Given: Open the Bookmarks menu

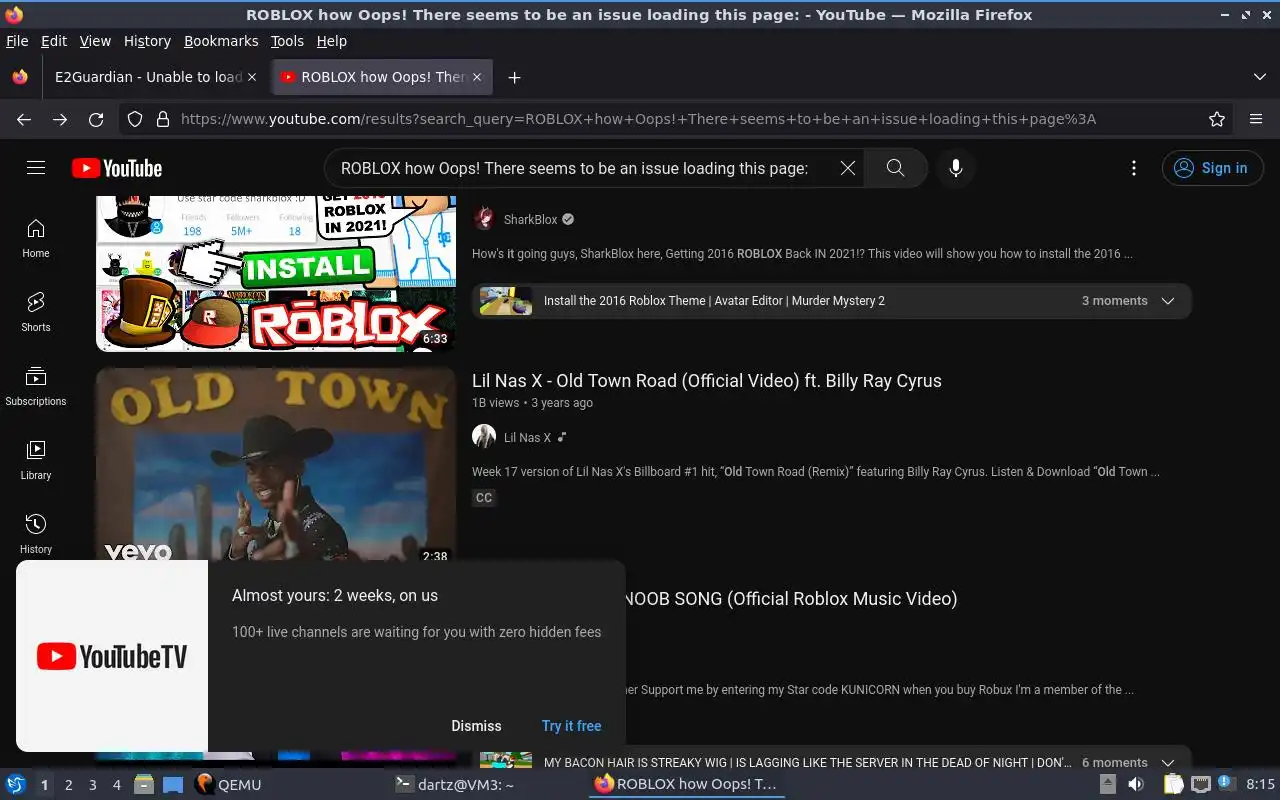Looking at the screenshot, I should tap(221, 41).
